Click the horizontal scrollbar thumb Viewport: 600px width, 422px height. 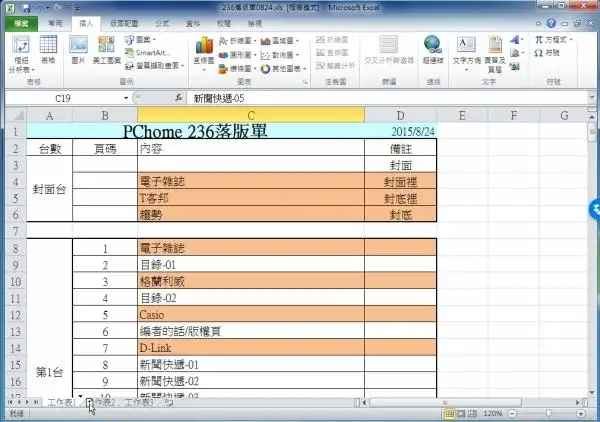445,402
